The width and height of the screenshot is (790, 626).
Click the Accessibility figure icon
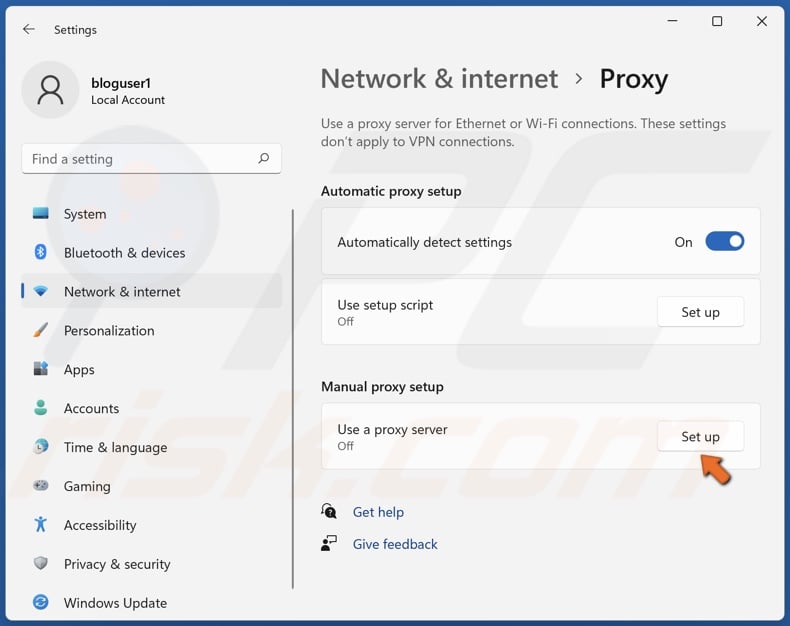(41, 525)
